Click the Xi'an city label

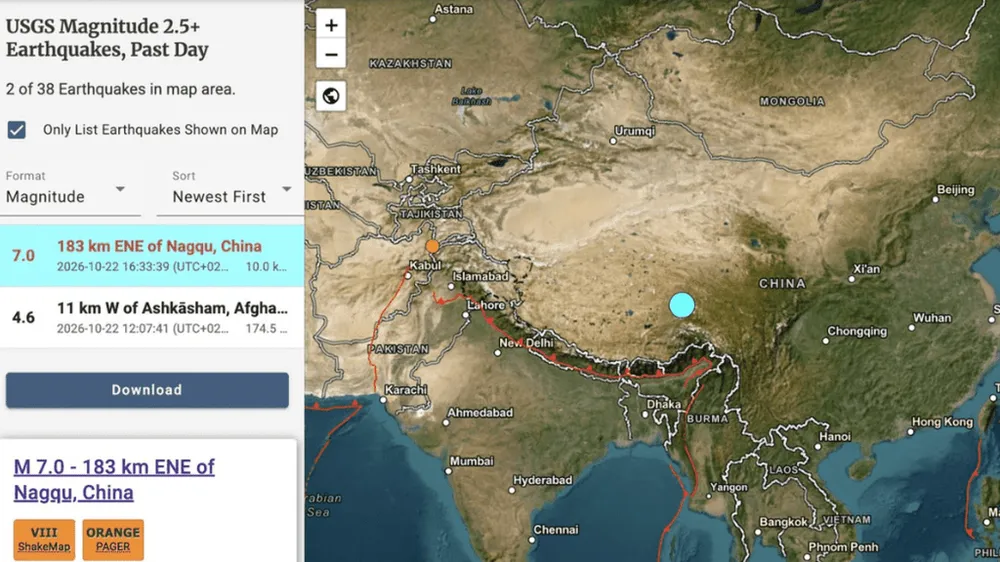(x=866, y=269)
